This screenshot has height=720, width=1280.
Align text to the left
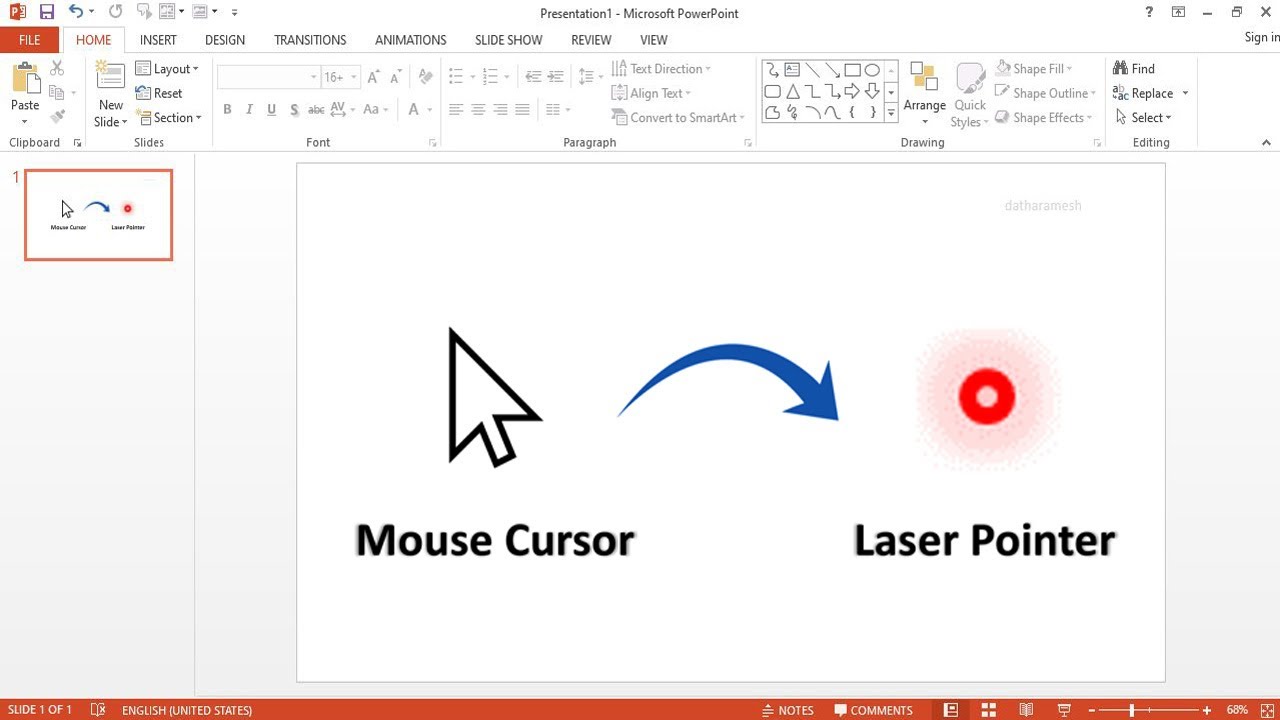pyautogui.click(x=456, y=110)
